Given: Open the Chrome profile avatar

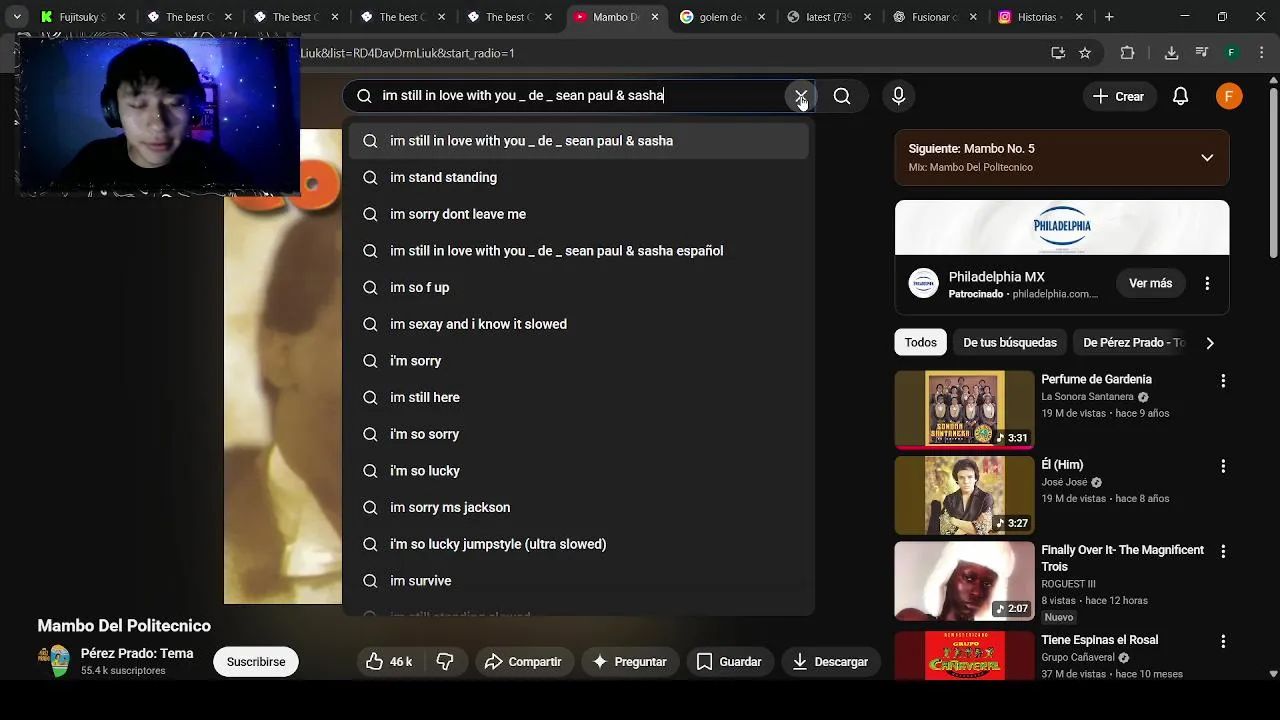Looking at the screenshot, I should tap(1232, 53).
